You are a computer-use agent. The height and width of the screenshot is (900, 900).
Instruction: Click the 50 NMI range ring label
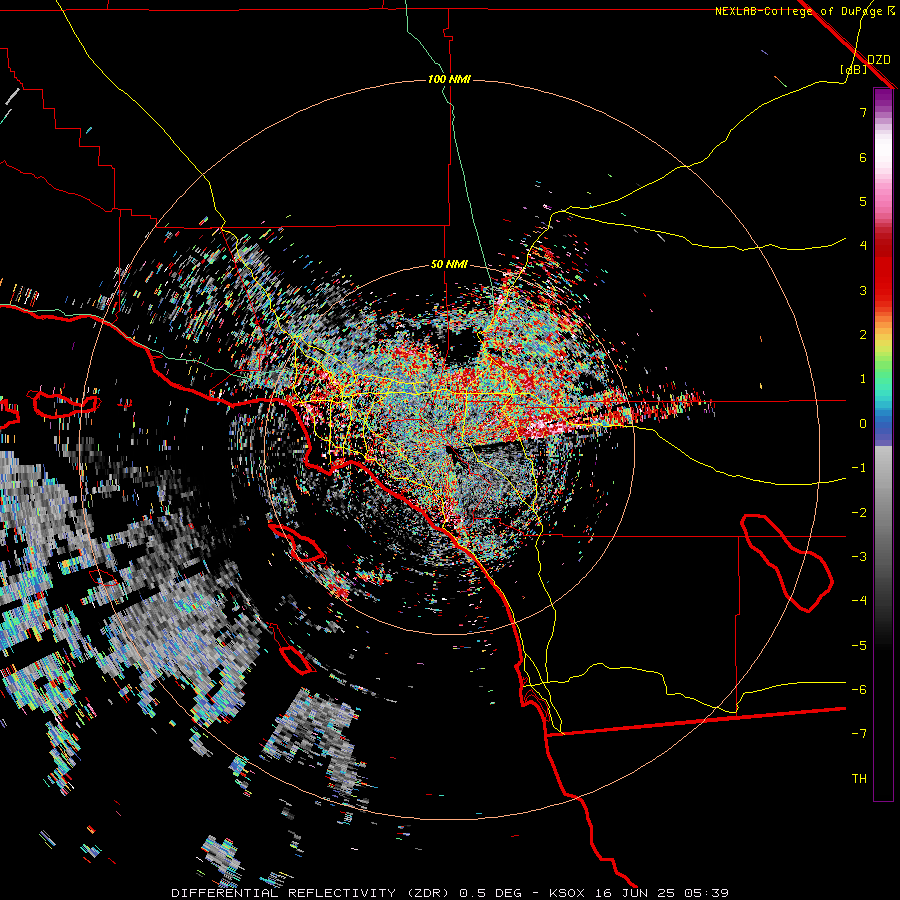coord(449,265)
